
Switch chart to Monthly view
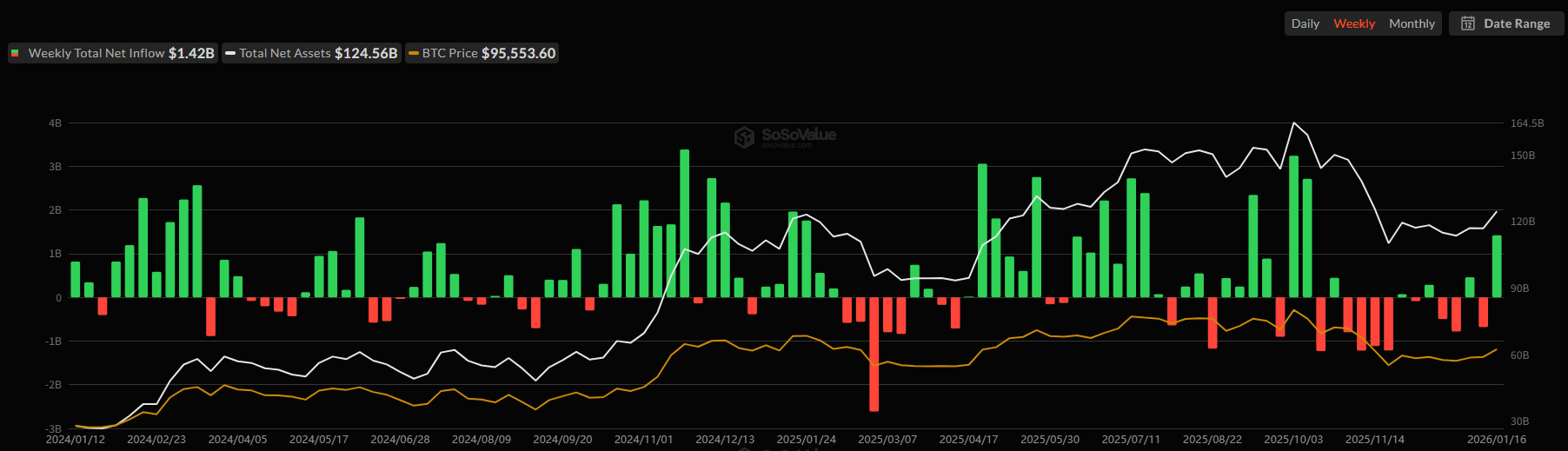1412,23
